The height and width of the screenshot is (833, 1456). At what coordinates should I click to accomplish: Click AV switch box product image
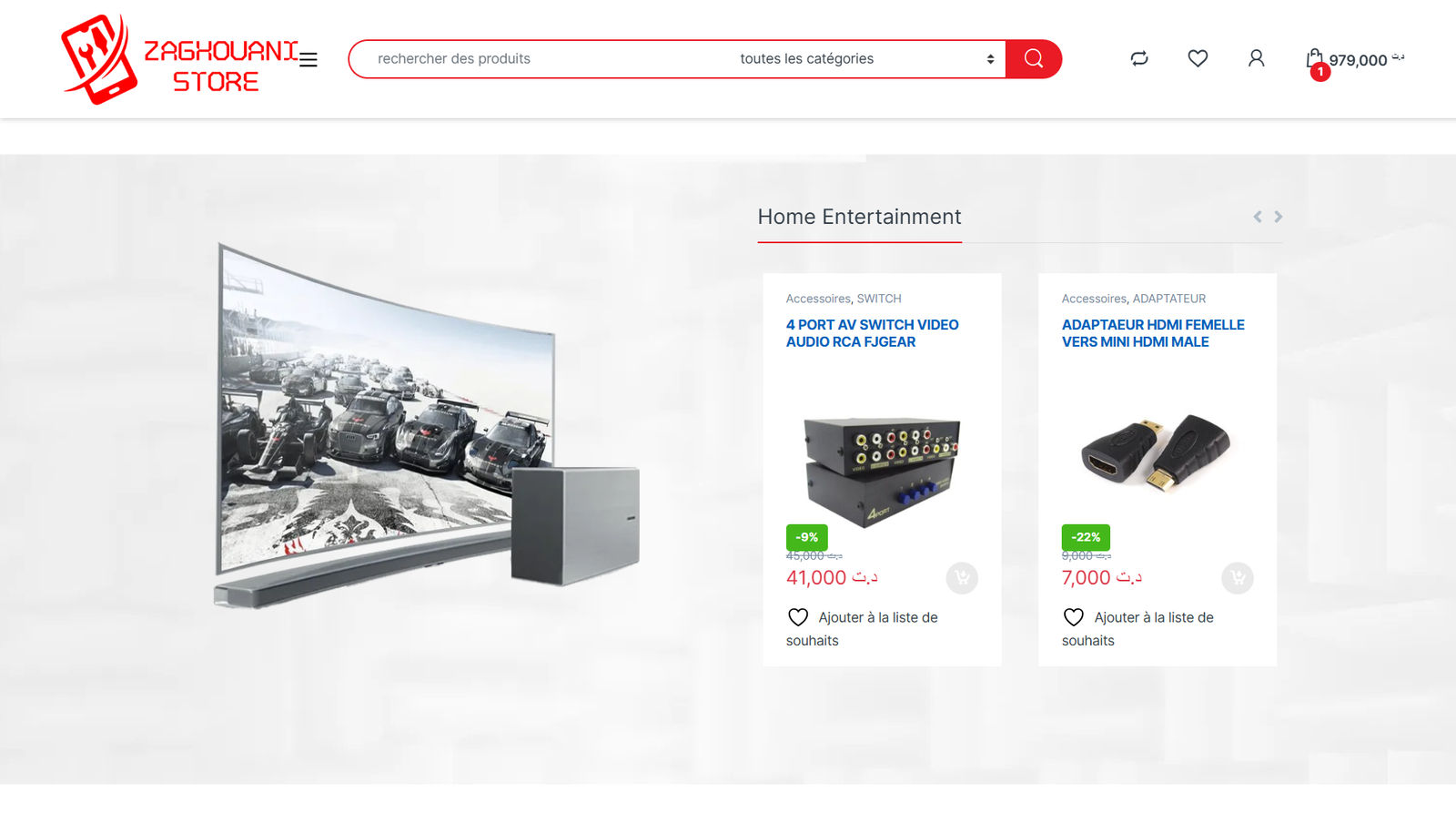[882, 471]
